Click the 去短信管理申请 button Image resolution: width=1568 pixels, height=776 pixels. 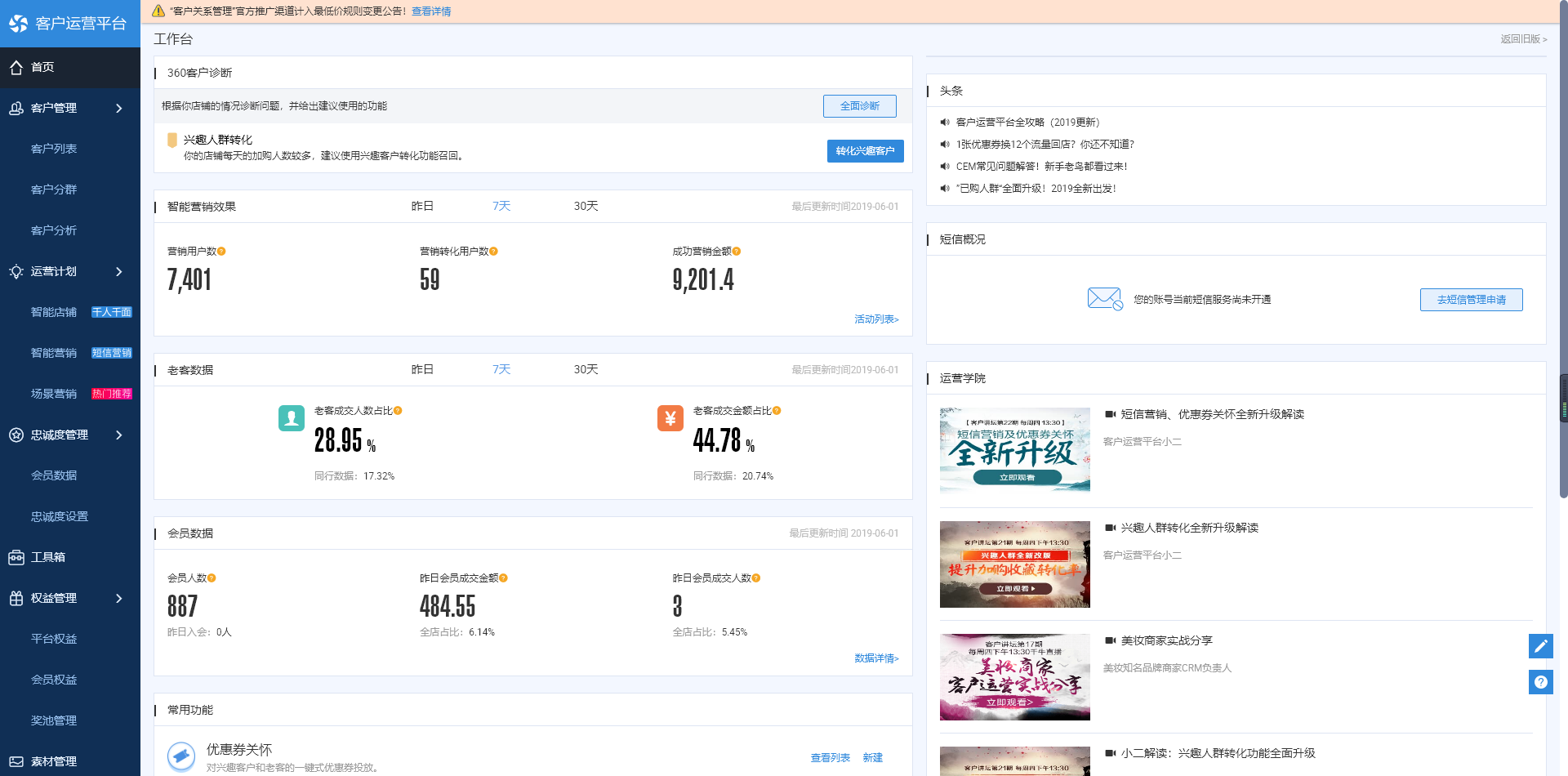1471,300
